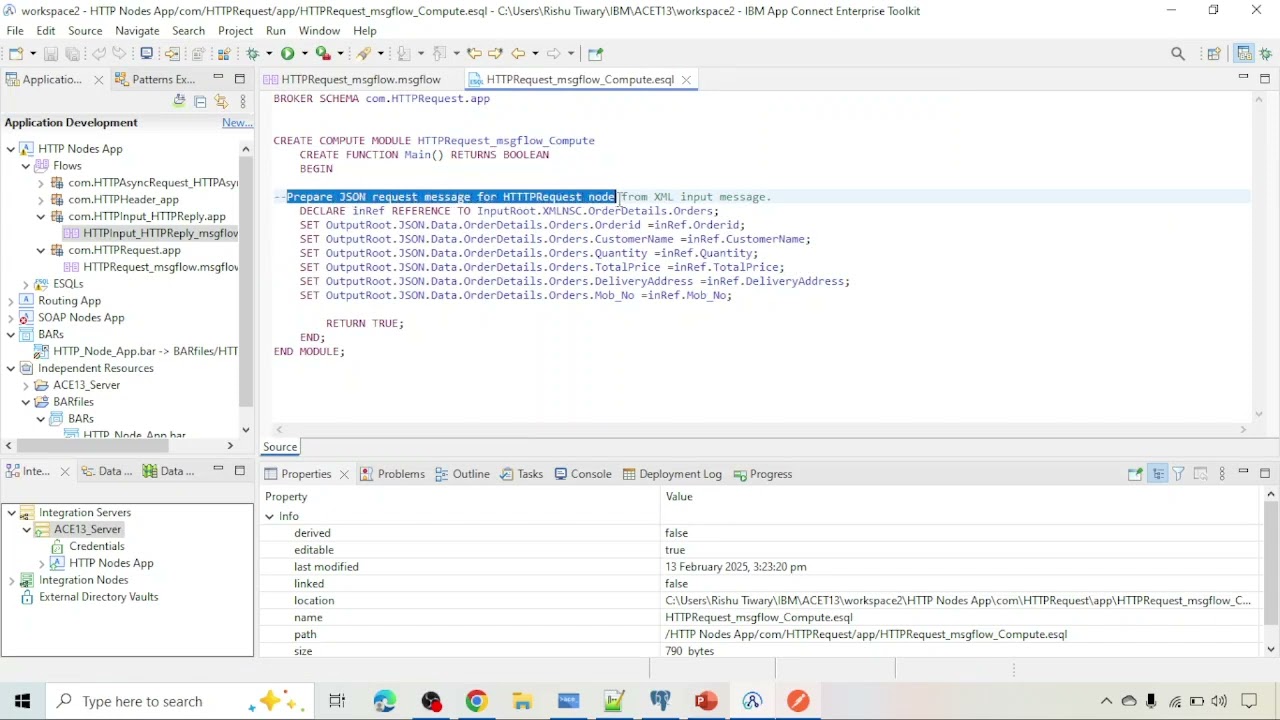The height and width of the screenshot is (720, 1280).
Task: Open the dropdown beside the New icon
Action: (32, 53)
